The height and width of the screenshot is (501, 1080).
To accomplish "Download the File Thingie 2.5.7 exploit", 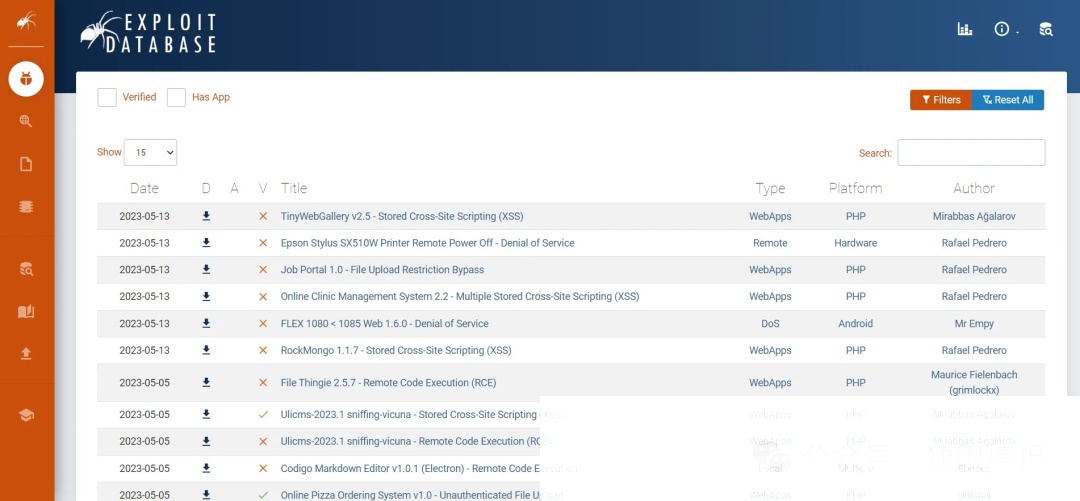I will pos(206,382).
